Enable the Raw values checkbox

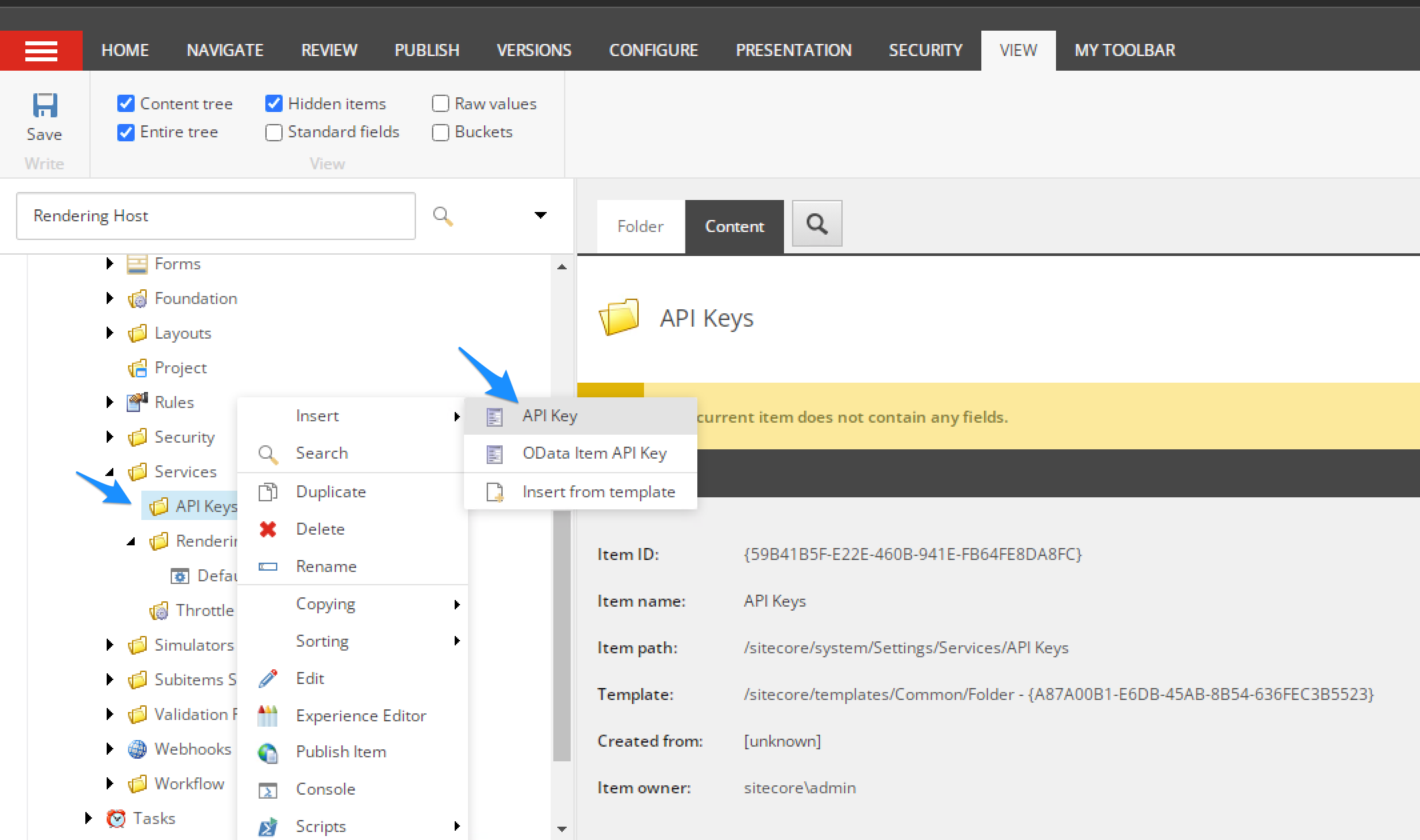pos(441,103)
